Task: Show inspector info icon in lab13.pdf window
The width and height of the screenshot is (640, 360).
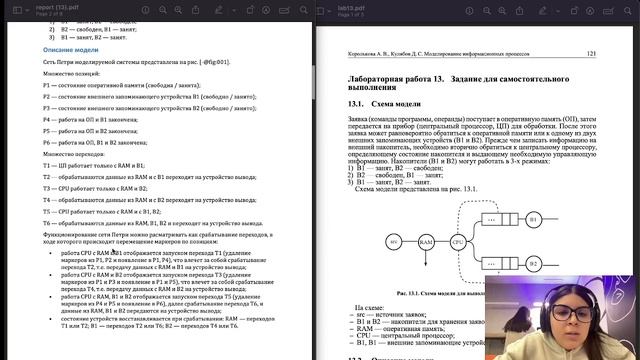Action: tap(470, 11)
